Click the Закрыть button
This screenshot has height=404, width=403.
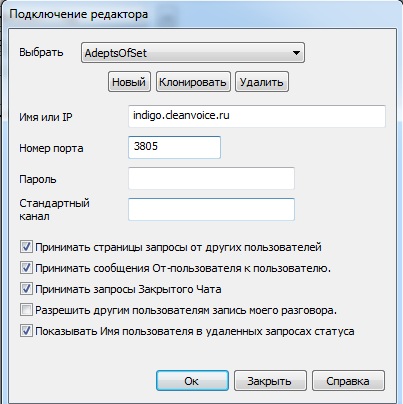(270, 381)
